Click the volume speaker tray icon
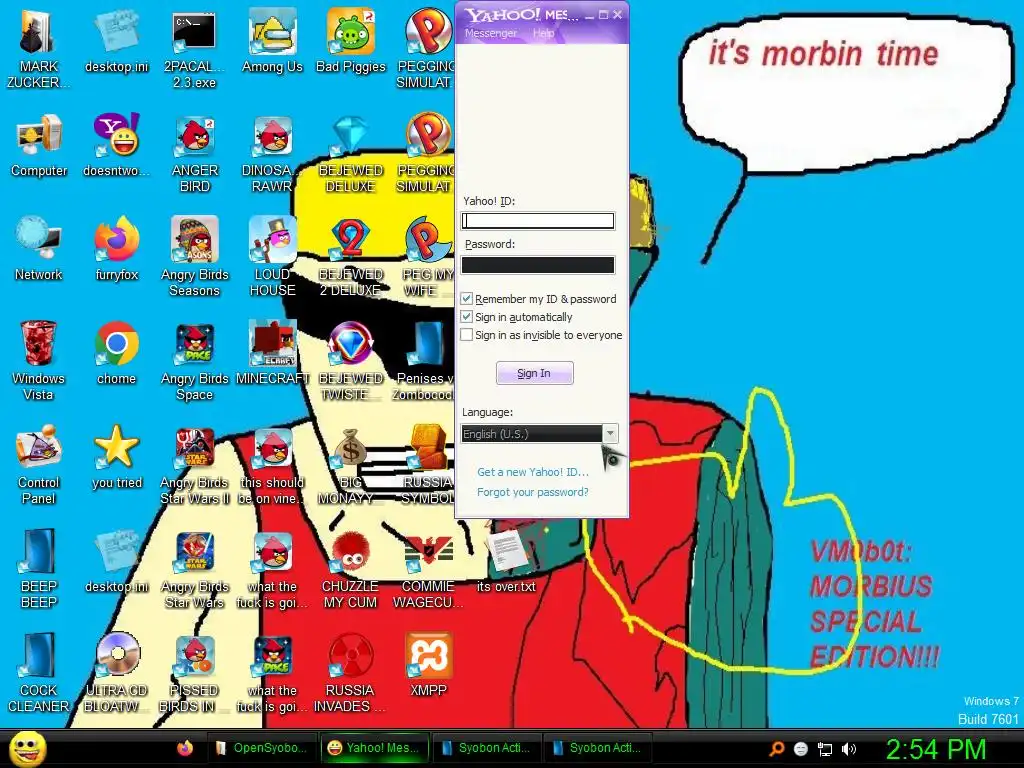This screenshot has width=1024, height=768. [x=848, y=749]
